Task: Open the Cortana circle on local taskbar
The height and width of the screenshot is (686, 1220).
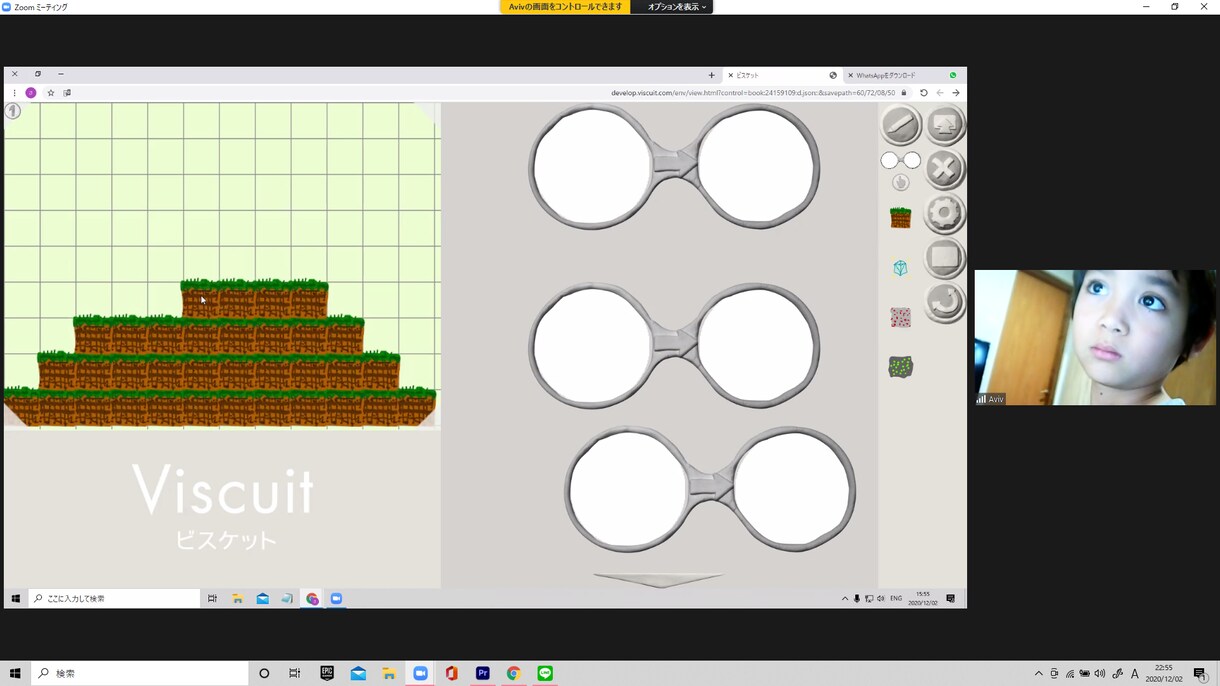Action: [264, 673]
